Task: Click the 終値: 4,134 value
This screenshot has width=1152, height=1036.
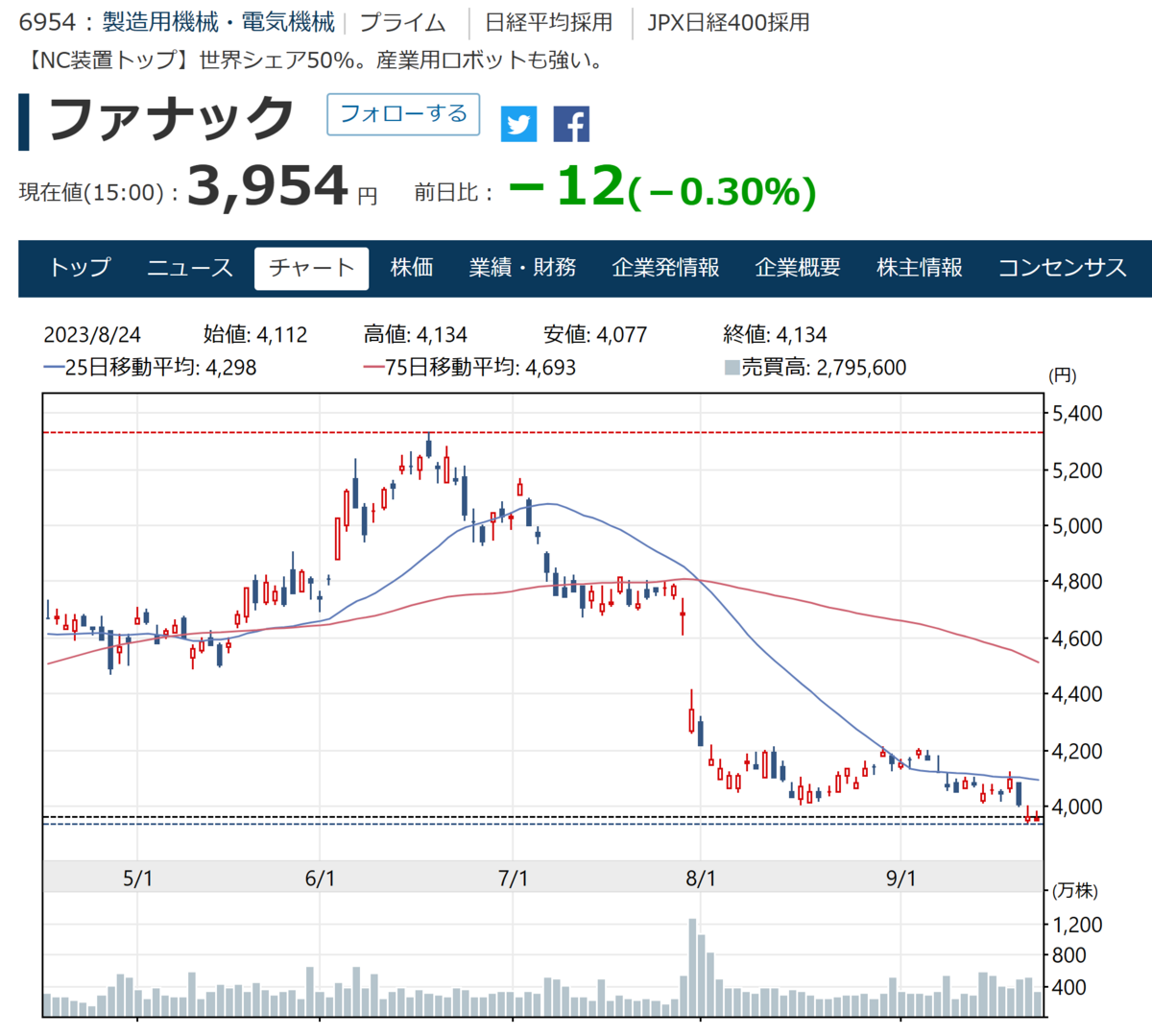Action: coord(775,335)
